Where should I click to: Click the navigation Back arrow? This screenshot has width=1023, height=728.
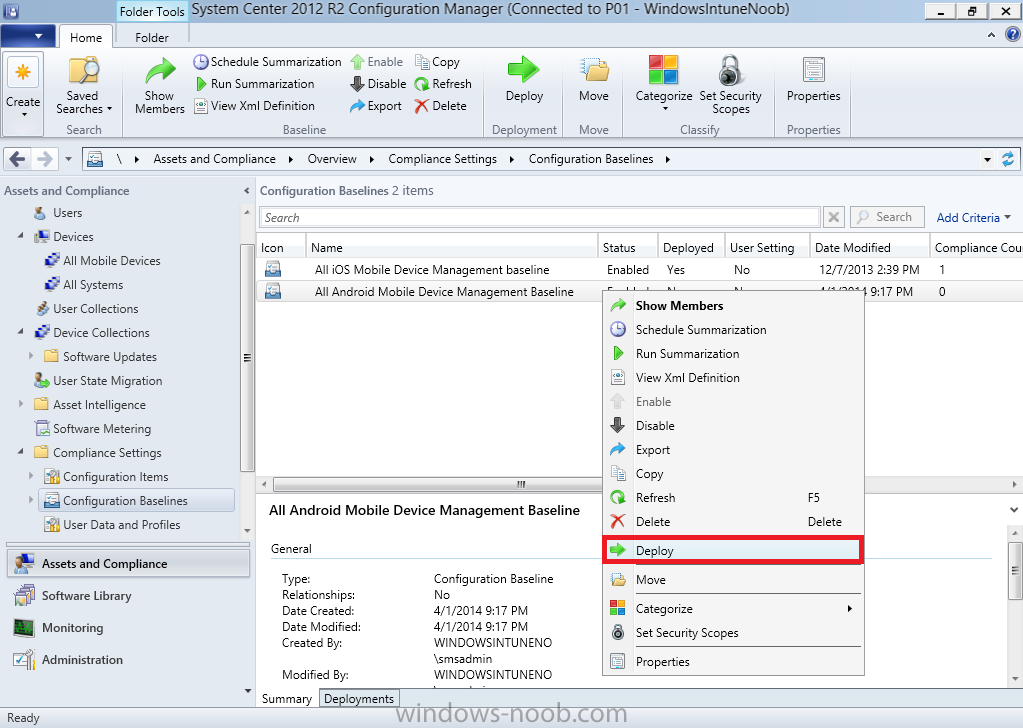pyautogui.click(x=18, y=159)
